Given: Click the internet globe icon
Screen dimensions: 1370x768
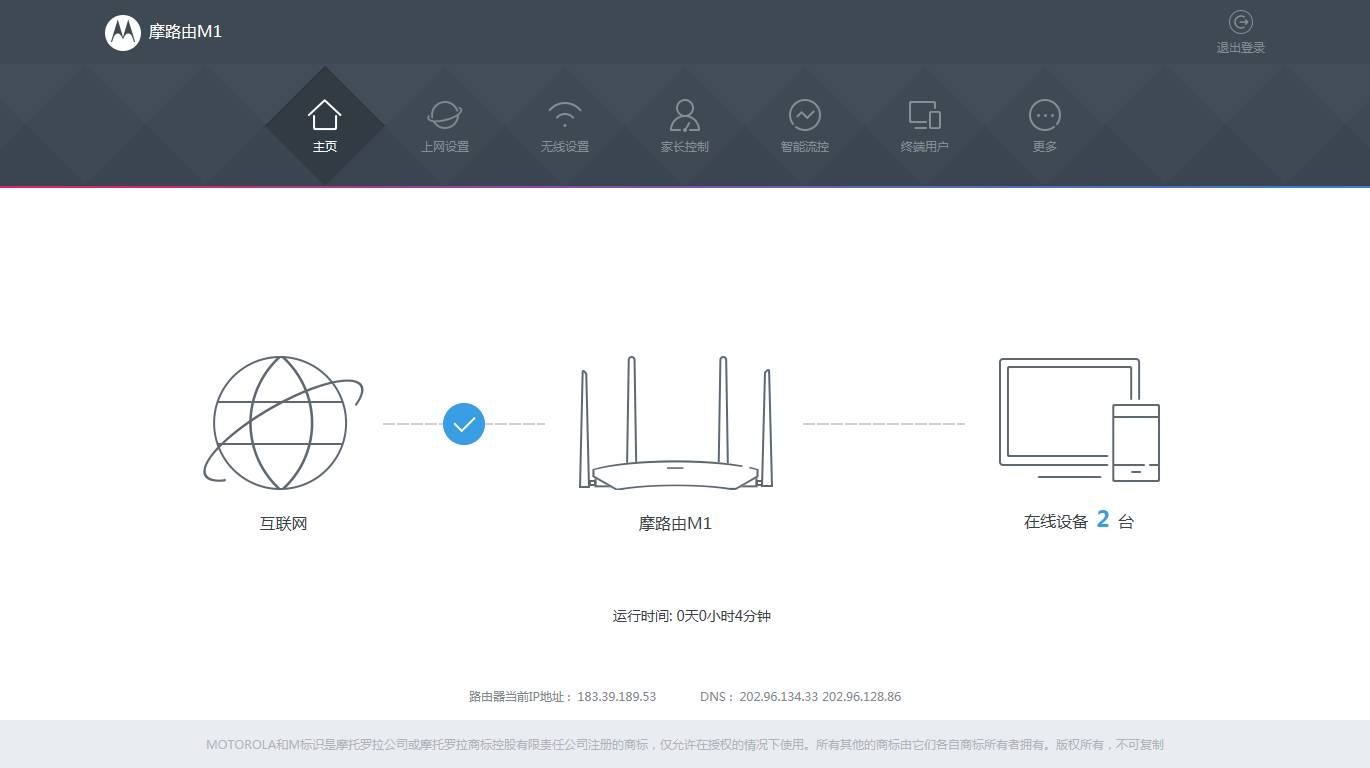Looking at the screenshot, I should (x=282, y=423).
